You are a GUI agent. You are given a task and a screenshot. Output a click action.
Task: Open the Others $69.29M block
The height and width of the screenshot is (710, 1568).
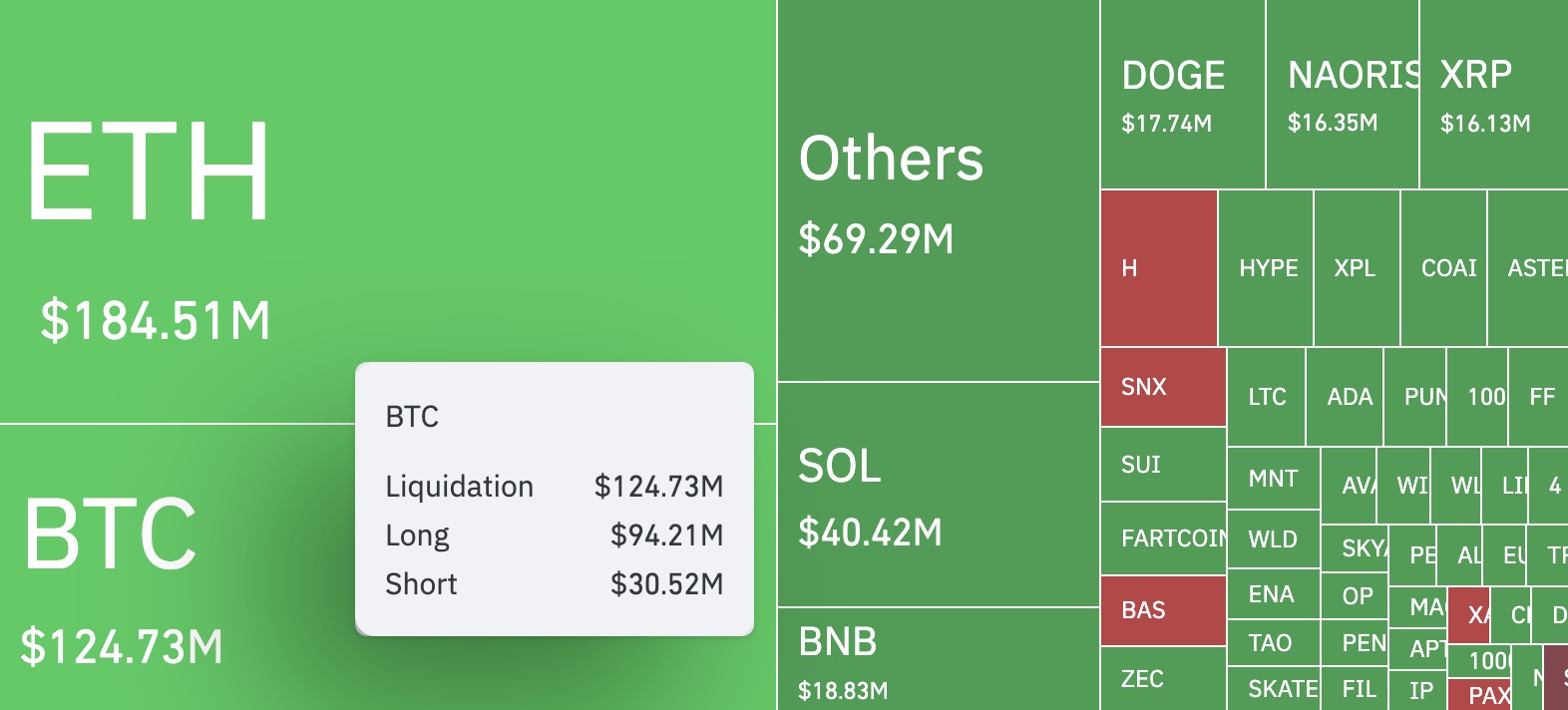point(938,190)
